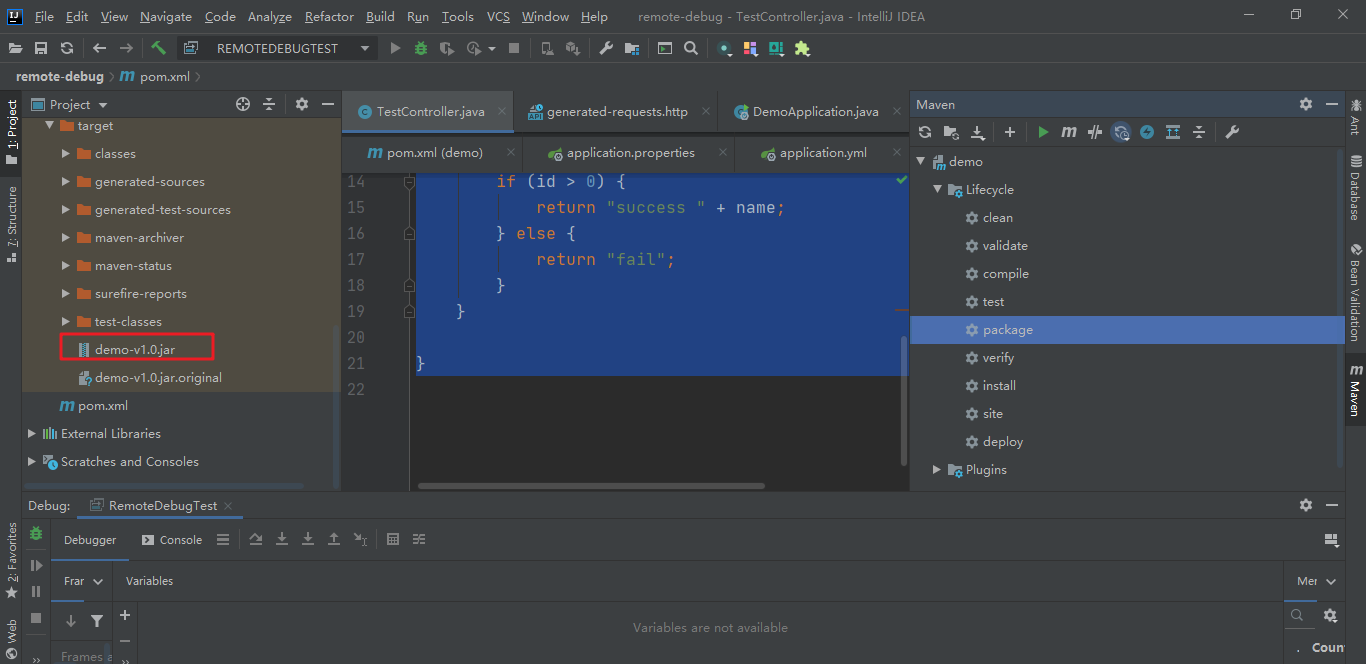Open the Project view dropdown

(x=103, y=105)
